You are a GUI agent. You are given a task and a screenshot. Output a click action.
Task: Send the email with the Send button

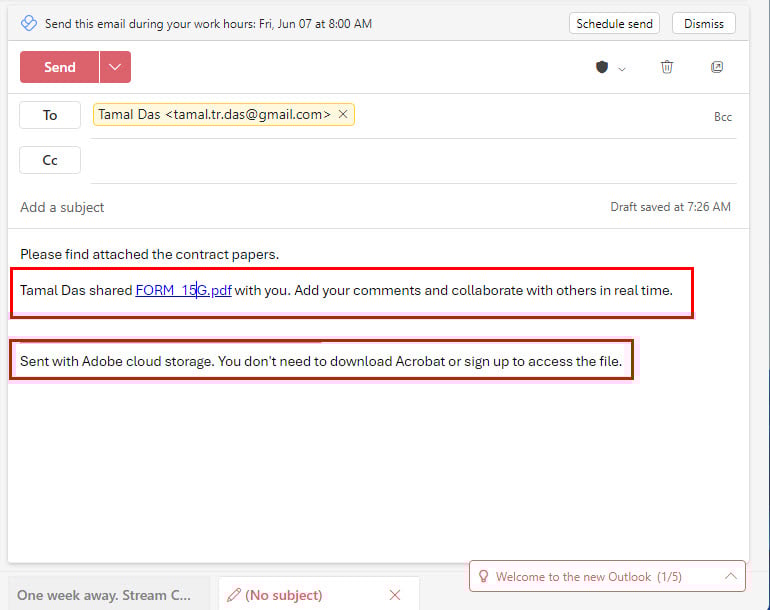(59, 67)
